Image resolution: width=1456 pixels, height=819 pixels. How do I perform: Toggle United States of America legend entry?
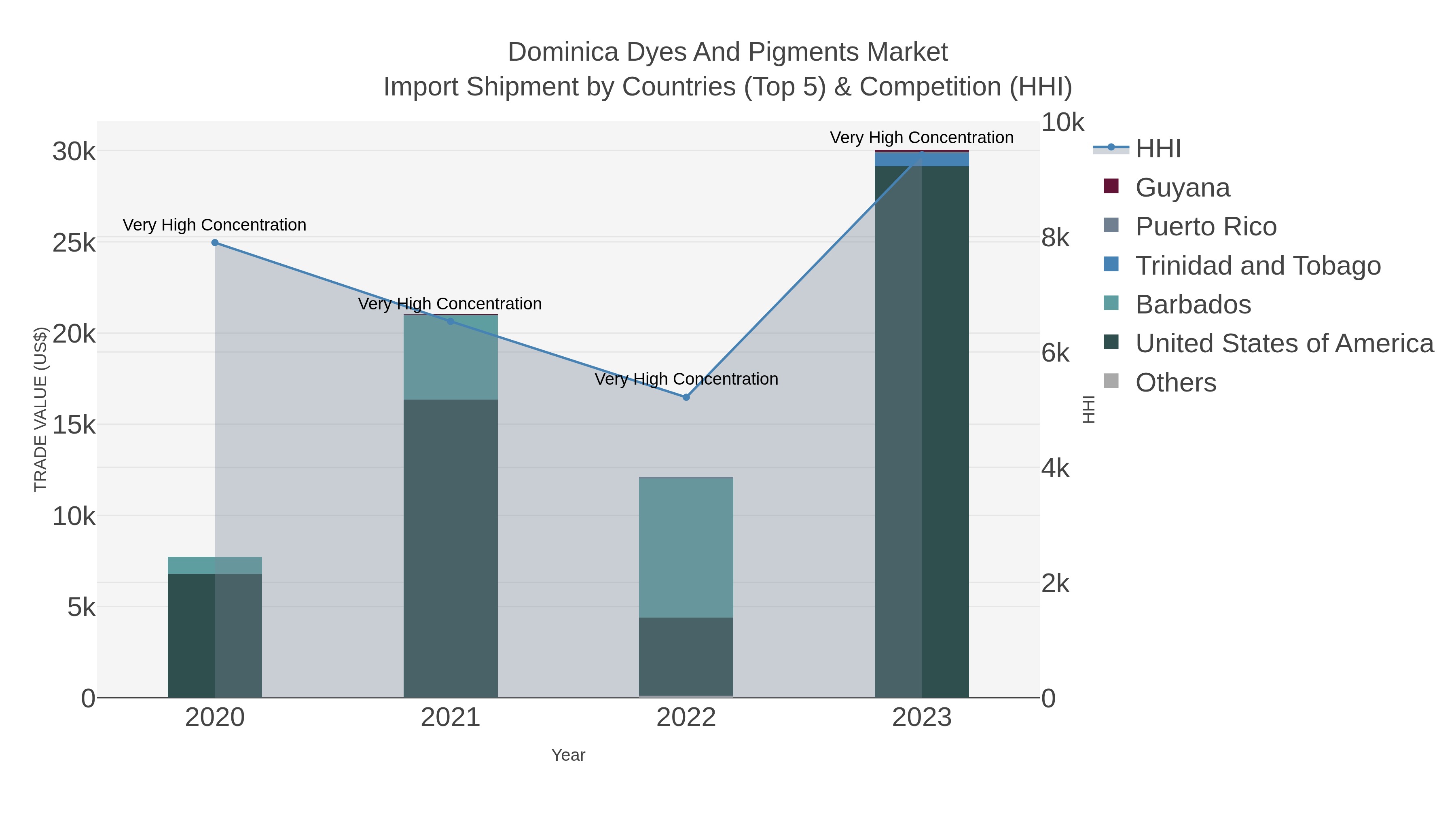click(1269, 344)
